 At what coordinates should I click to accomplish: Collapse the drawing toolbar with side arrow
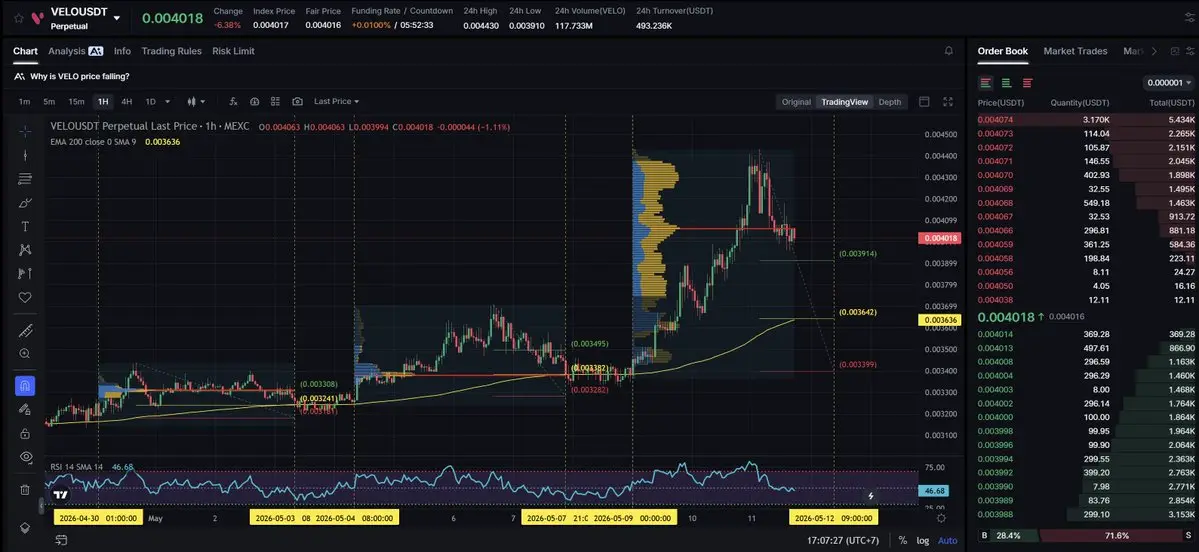tap(41, 505)
